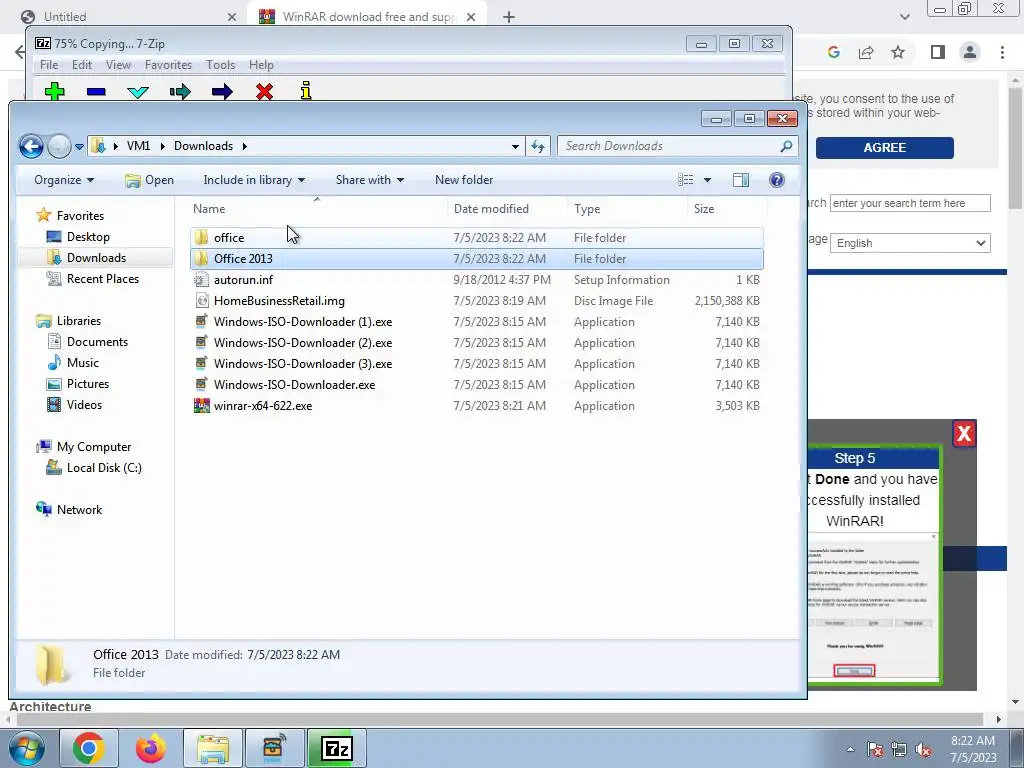Image resolution: width=1024 pixels, height=768 pixels.
Task: Toggle the preview pane icon in Explorer
Action: point(741,180)
